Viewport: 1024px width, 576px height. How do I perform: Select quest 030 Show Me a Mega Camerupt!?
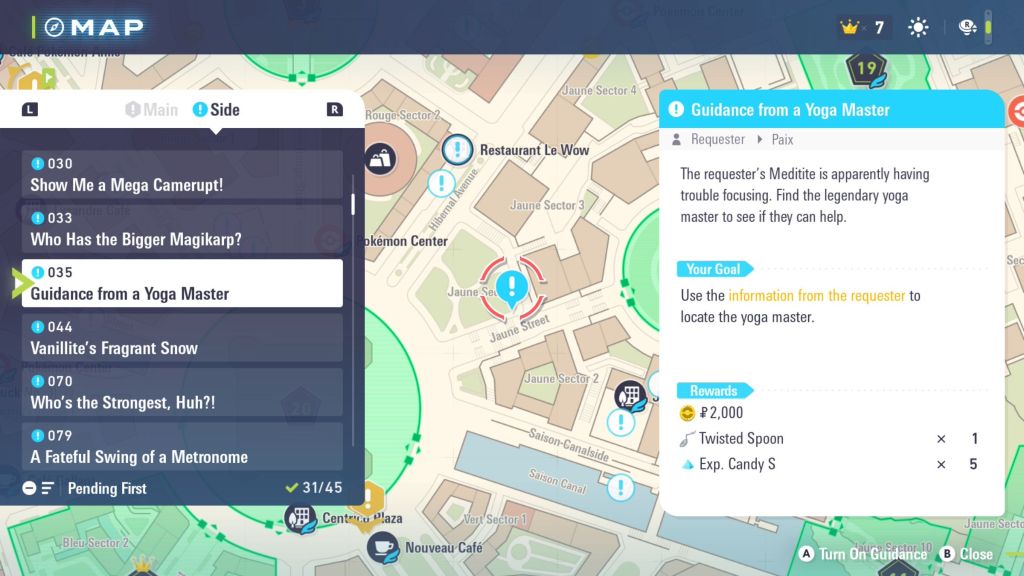point(183,175)
